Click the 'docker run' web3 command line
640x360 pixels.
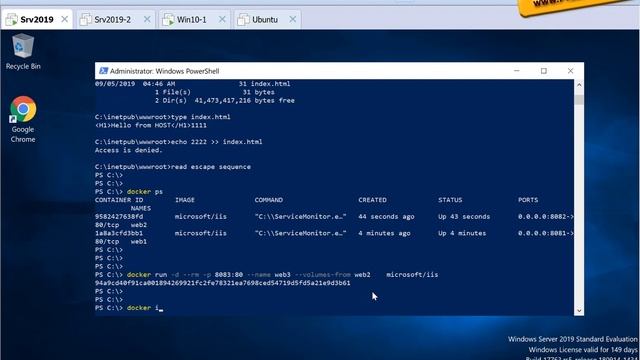pos(267,275)
